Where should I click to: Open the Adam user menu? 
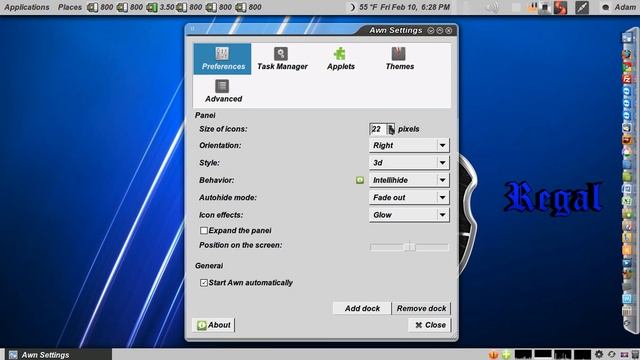[619, 7]
